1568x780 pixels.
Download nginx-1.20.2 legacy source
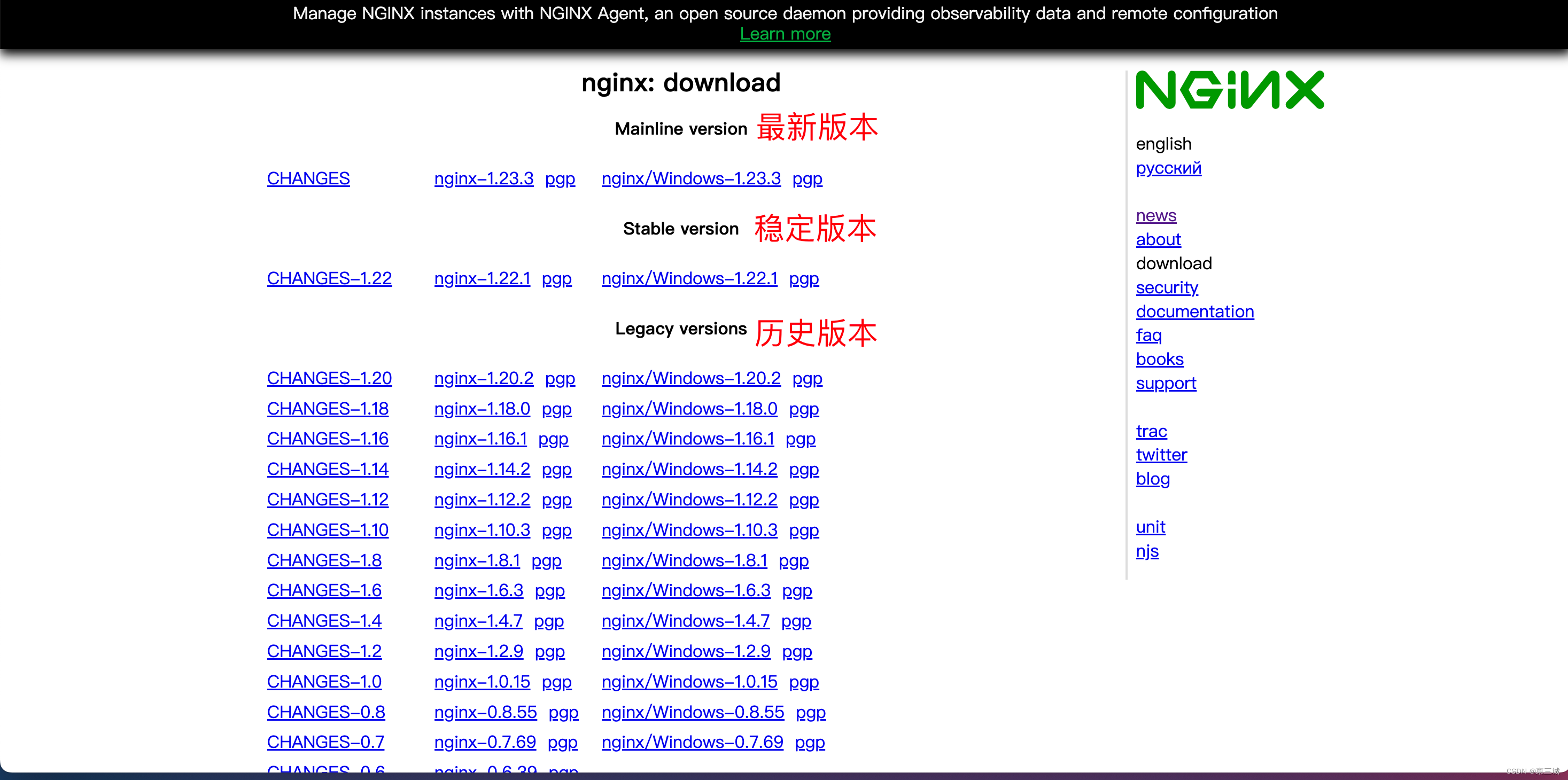[483, 378]
